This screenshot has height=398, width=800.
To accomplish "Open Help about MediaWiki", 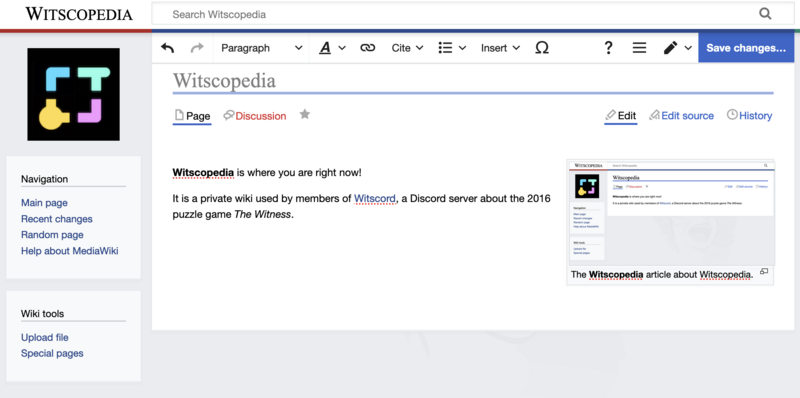I will [69, 251].
